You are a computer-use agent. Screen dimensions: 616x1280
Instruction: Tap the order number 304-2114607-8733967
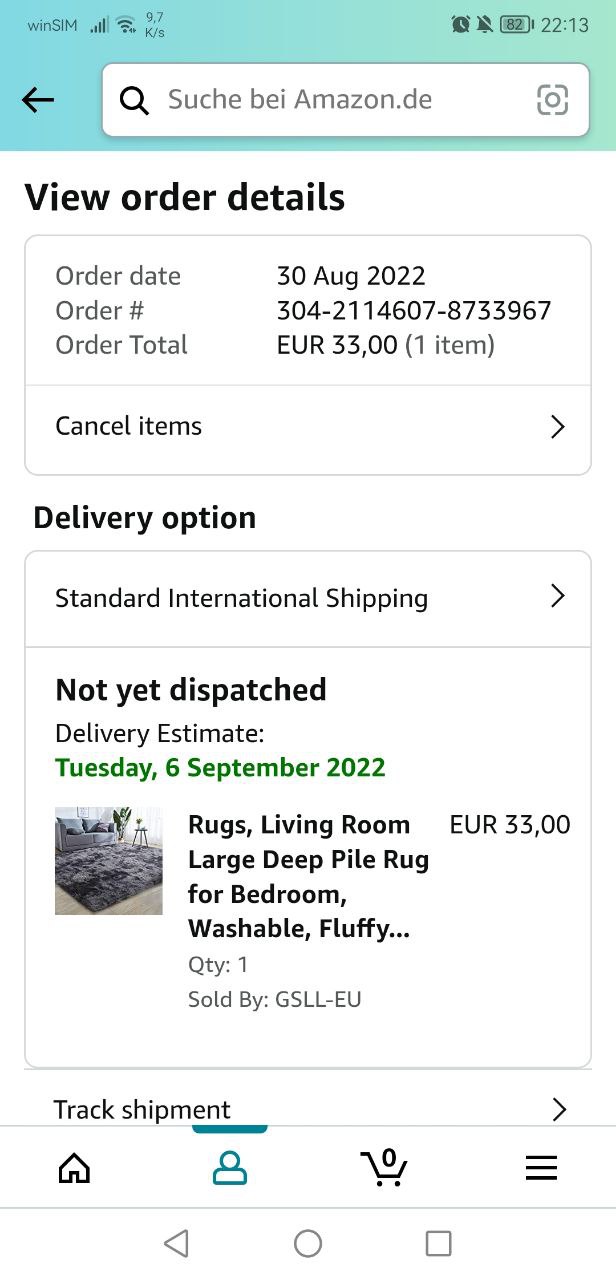[x=413, y=310]
